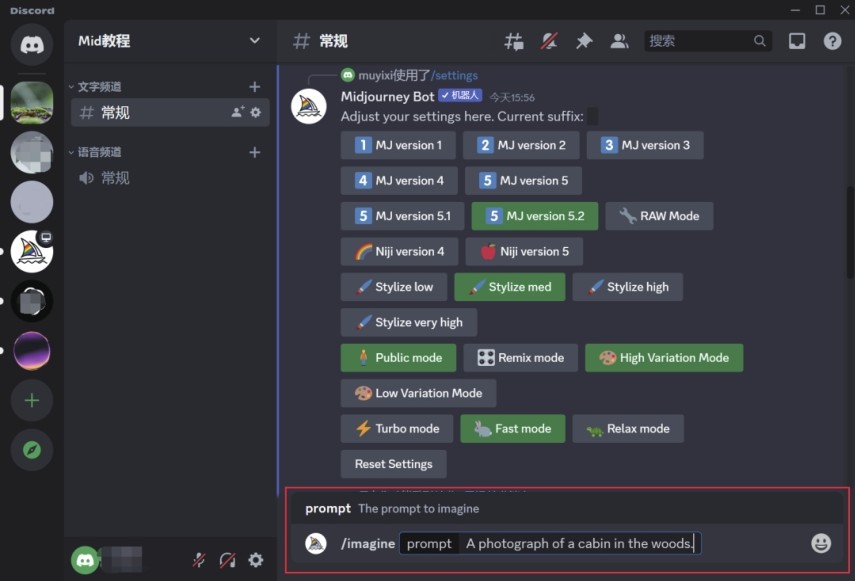Screen dimensions: 855x581
Task: Enable RAW Mode
Action: [x=659, y=216]
